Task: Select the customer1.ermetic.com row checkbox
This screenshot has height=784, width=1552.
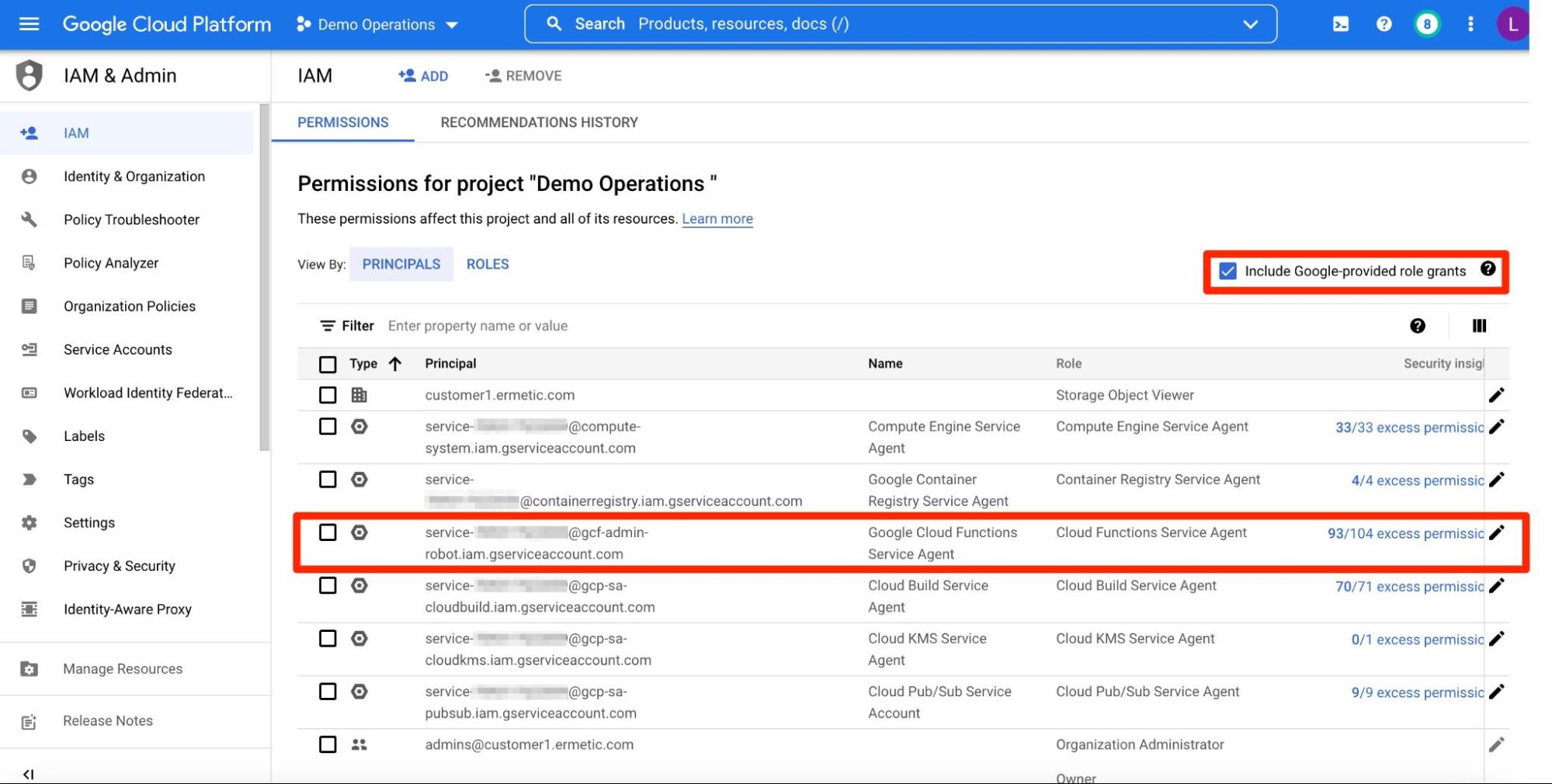Action: [x=328, y=395]
